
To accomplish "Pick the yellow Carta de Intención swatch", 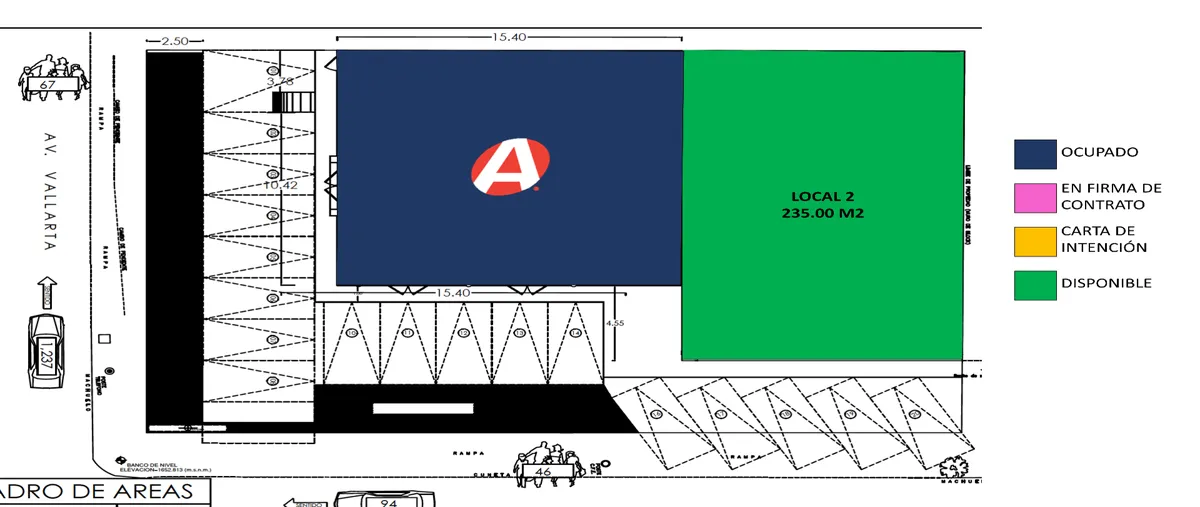I will pyautogui.click(x=1034, y=240).
